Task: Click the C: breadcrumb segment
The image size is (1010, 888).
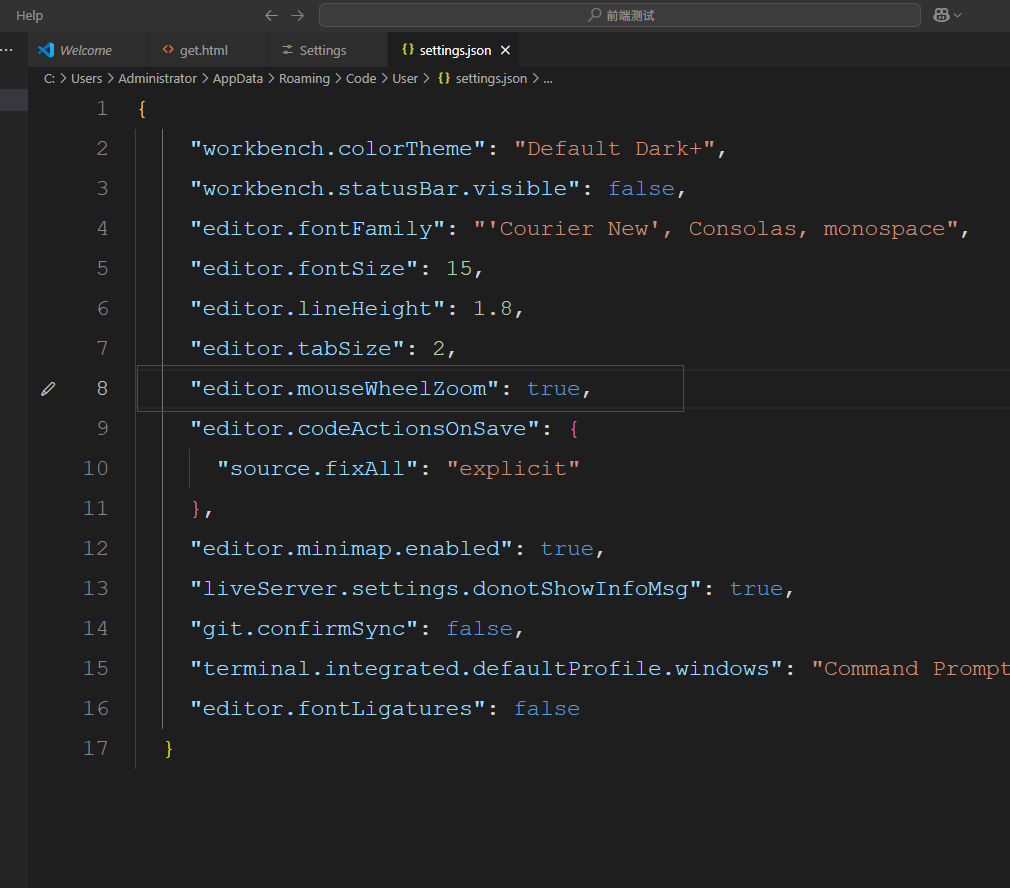Action: click(49, 79)
